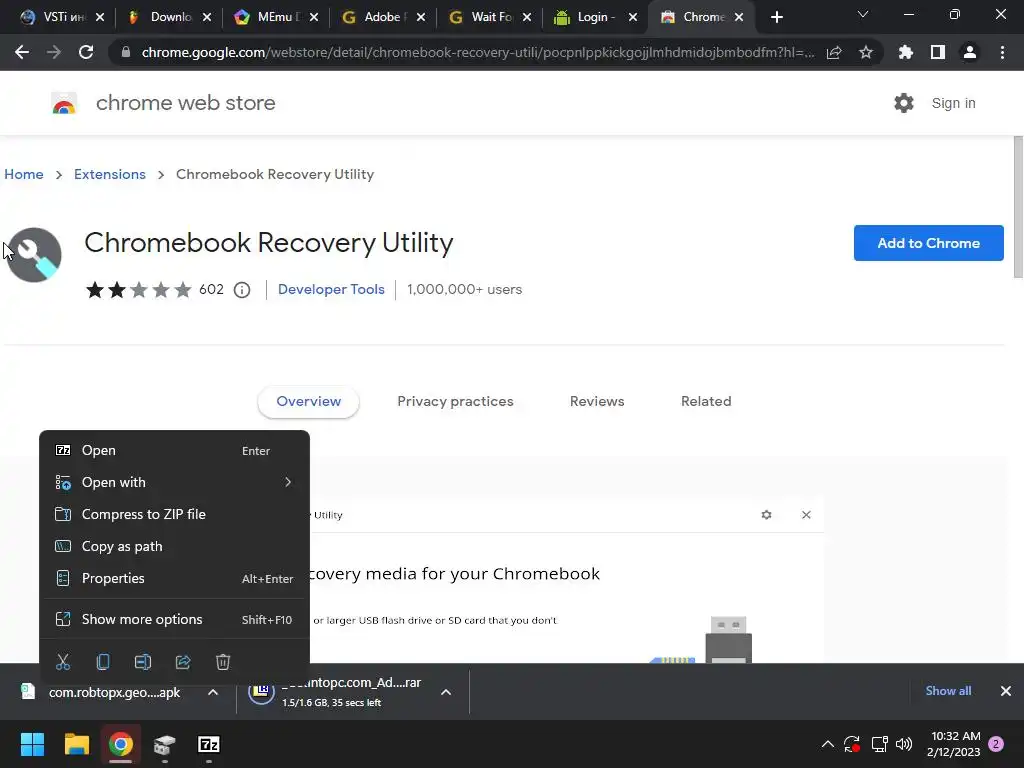This screenshot has width=1024, height=768.
Task: Open Properties from the context menu
Action: tap(174, 579)
